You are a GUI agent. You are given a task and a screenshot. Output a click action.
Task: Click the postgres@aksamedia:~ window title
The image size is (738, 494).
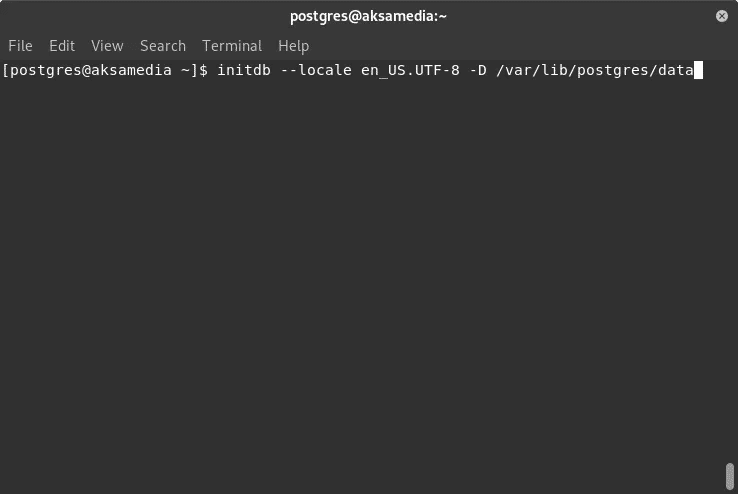coord(369,16)
